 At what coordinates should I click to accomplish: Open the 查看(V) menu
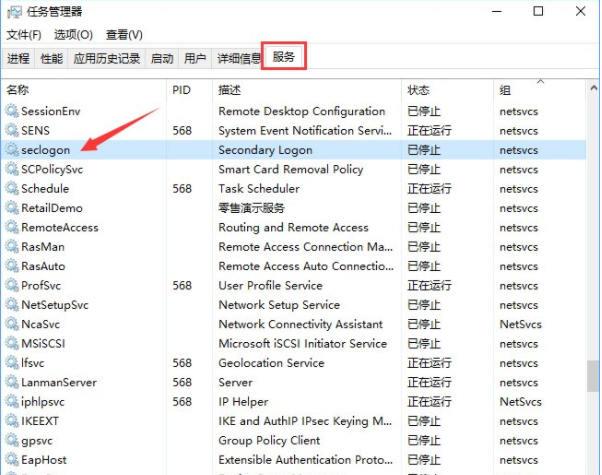point(125,35)
